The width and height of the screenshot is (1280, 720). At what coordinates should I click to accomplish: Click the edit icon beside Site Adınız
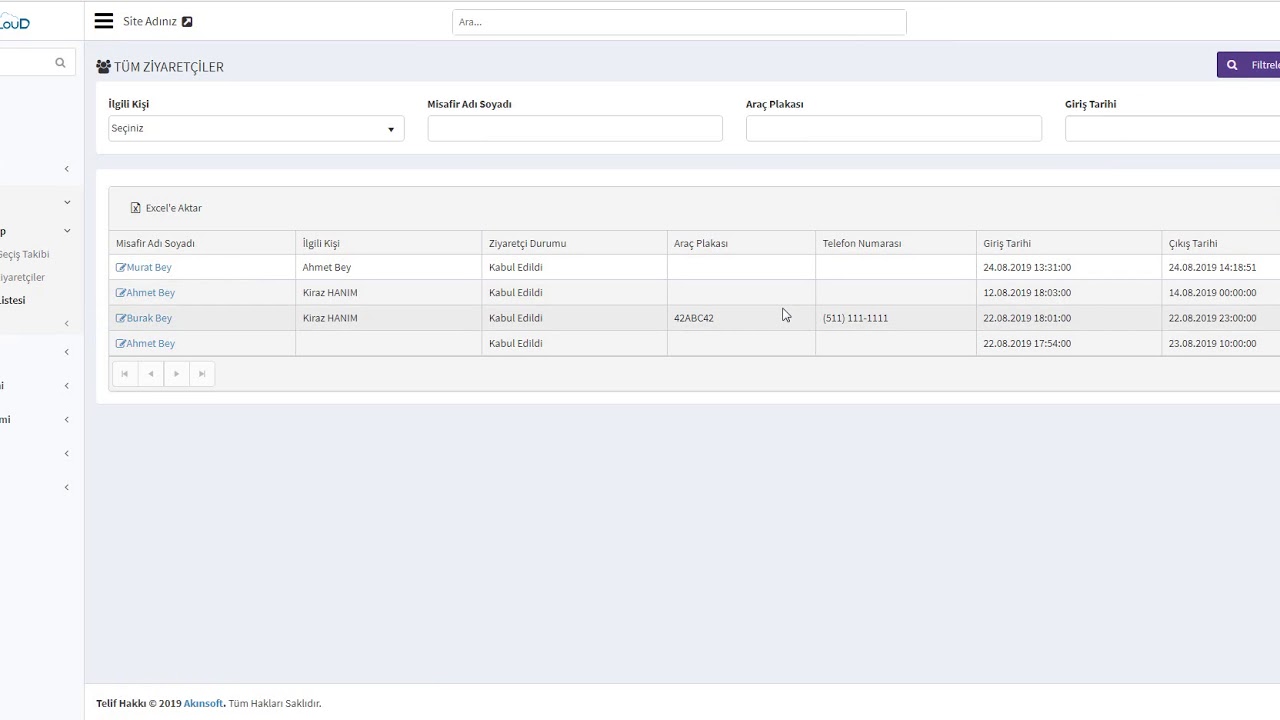187,22
